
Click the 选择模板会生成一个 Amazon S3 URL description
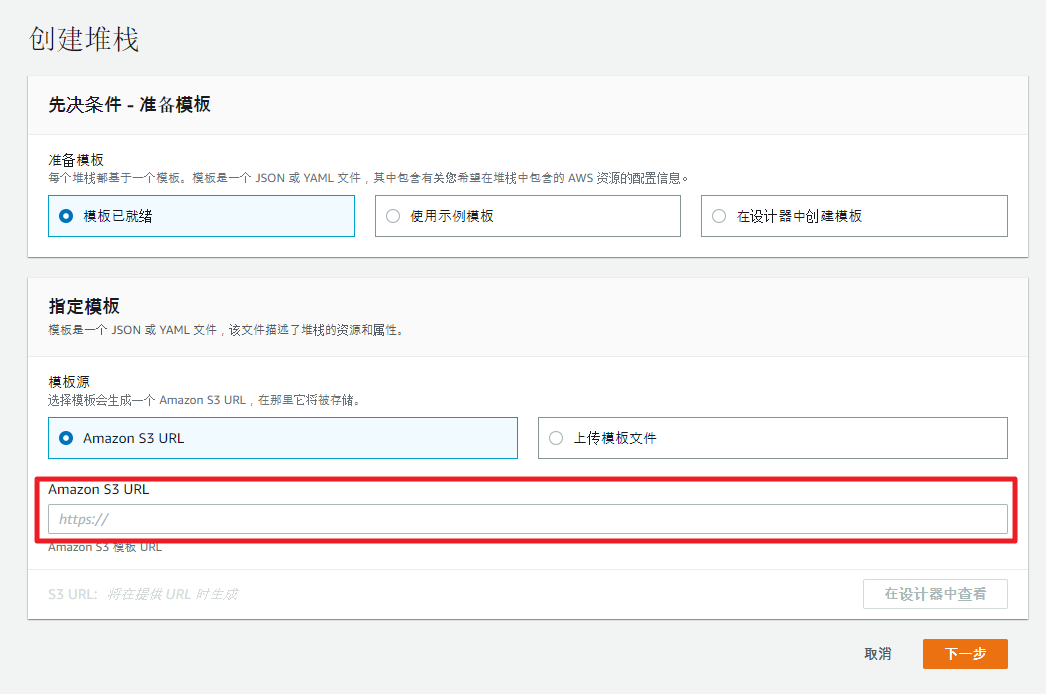204,400
